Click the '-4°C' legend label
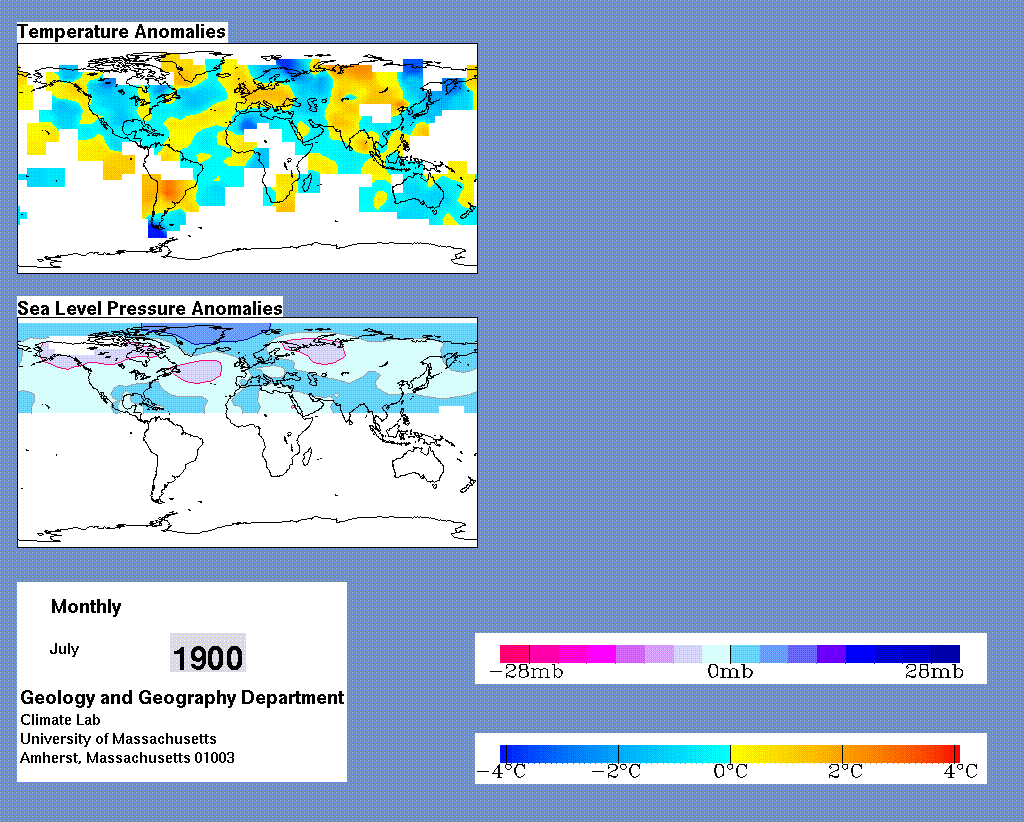Screen dimensions: 1024x822 pyautogui.click(x=502, y=772)
